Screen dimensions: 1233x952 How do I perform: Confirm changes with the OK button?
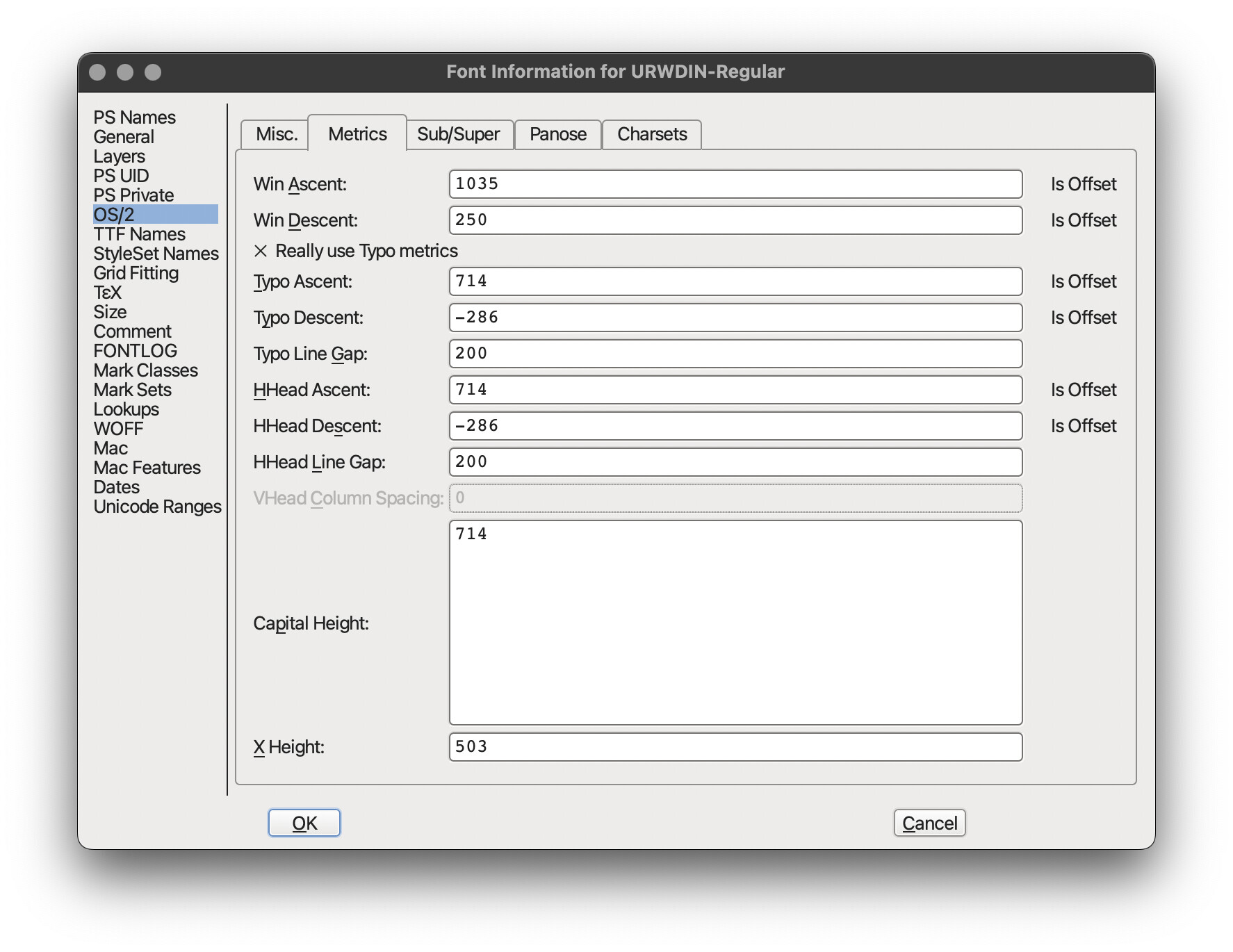point(304,823)
